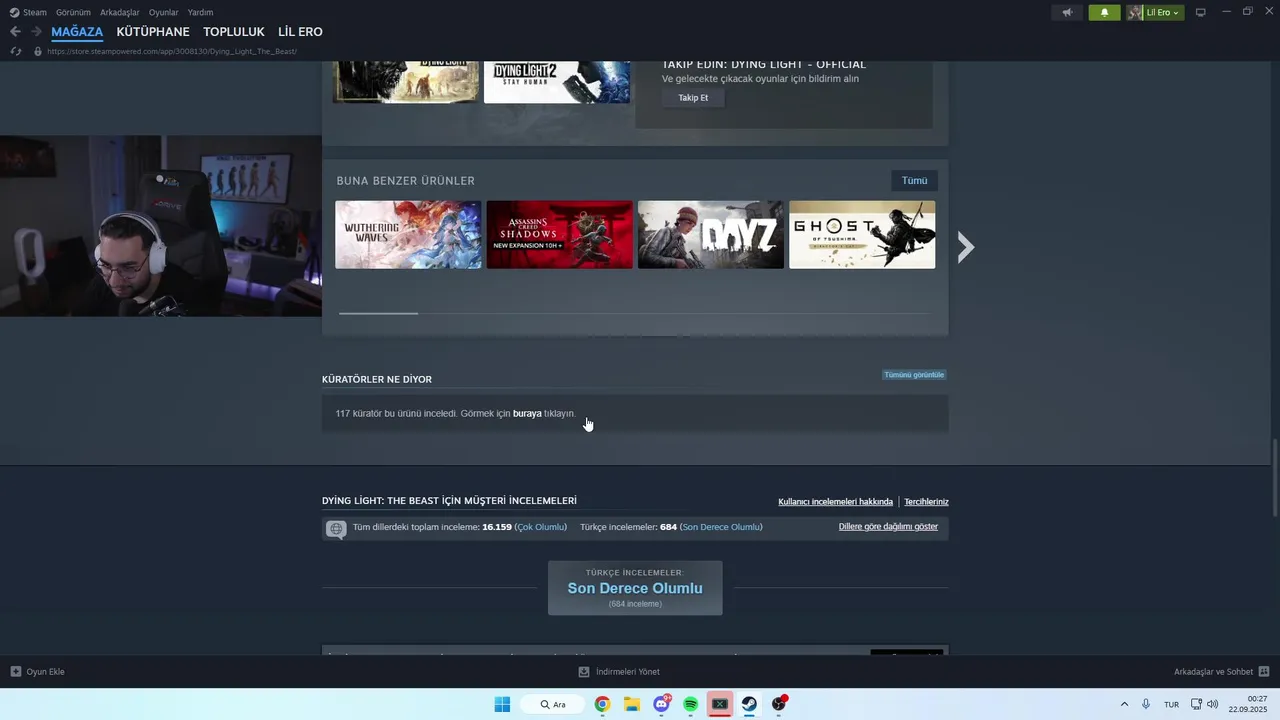Click the Takip Et button

point(693,97)
